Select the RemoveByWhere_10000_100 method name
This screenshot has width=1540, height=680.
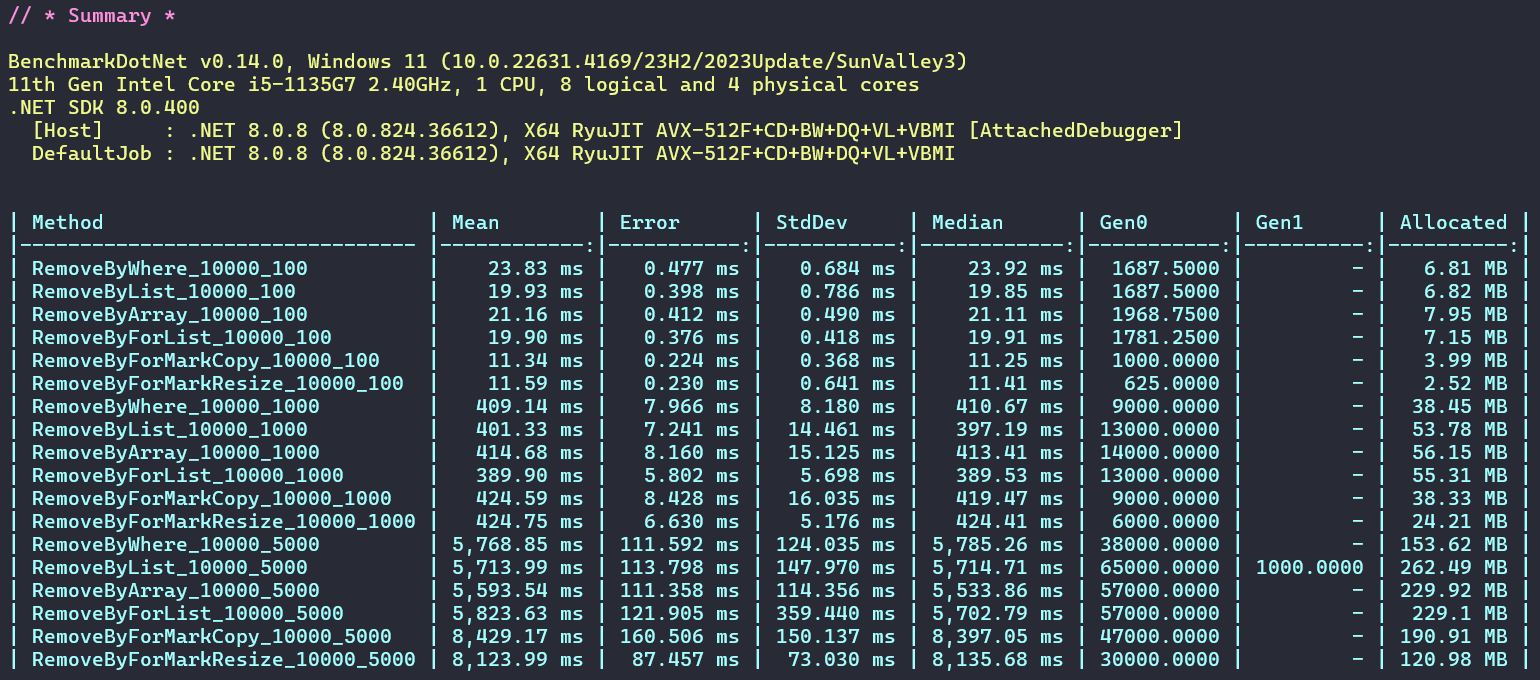click(169, 268)
